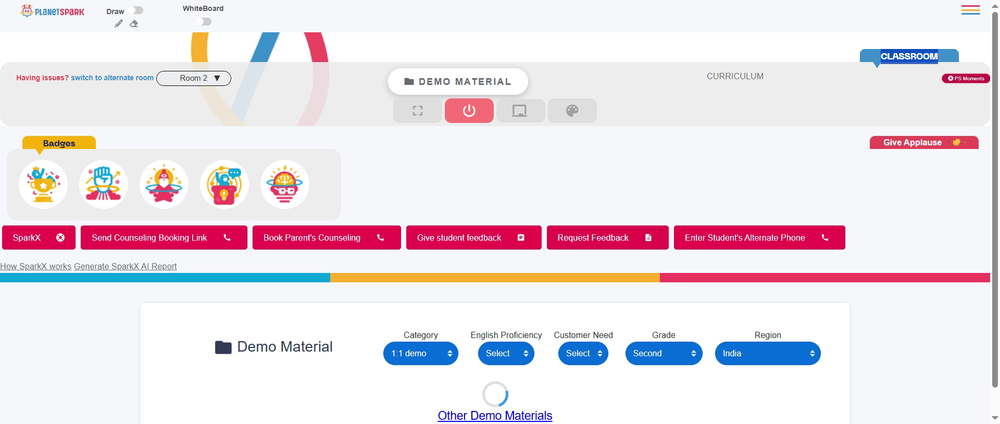
Task: Switch to the CLASSROOM tab
Action: (909, 56)
